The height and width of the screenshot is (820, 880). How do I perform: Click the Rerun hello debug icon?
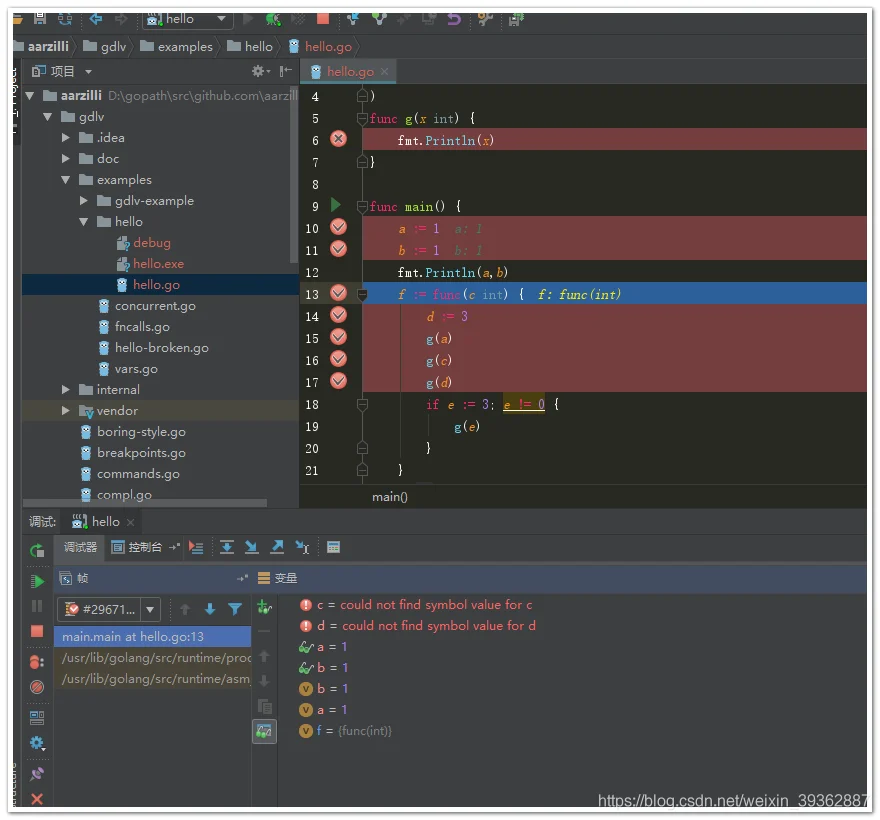tap(37, 550)
